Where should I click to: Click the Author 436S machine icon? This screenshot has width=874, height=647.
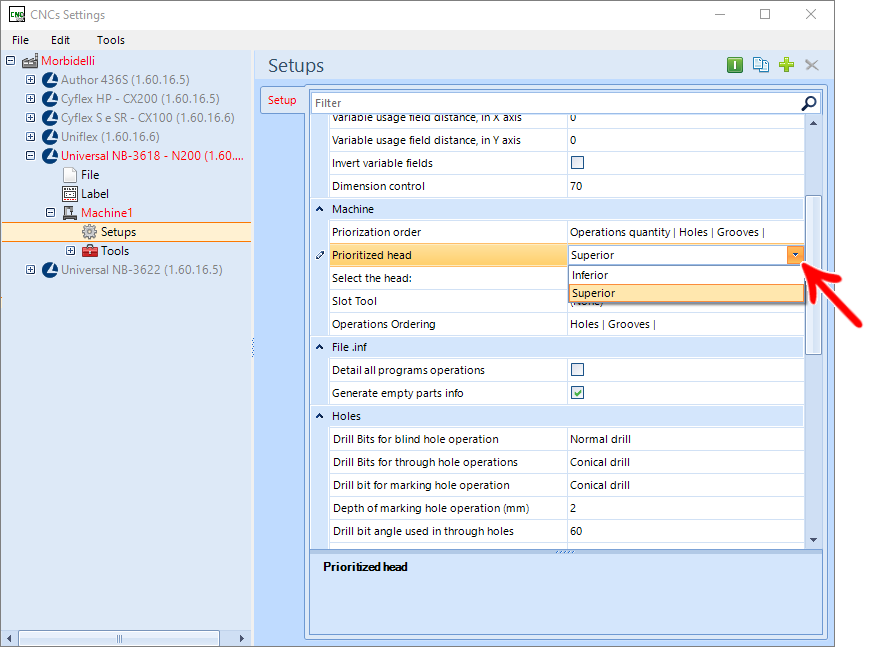(x=50, y=80)
